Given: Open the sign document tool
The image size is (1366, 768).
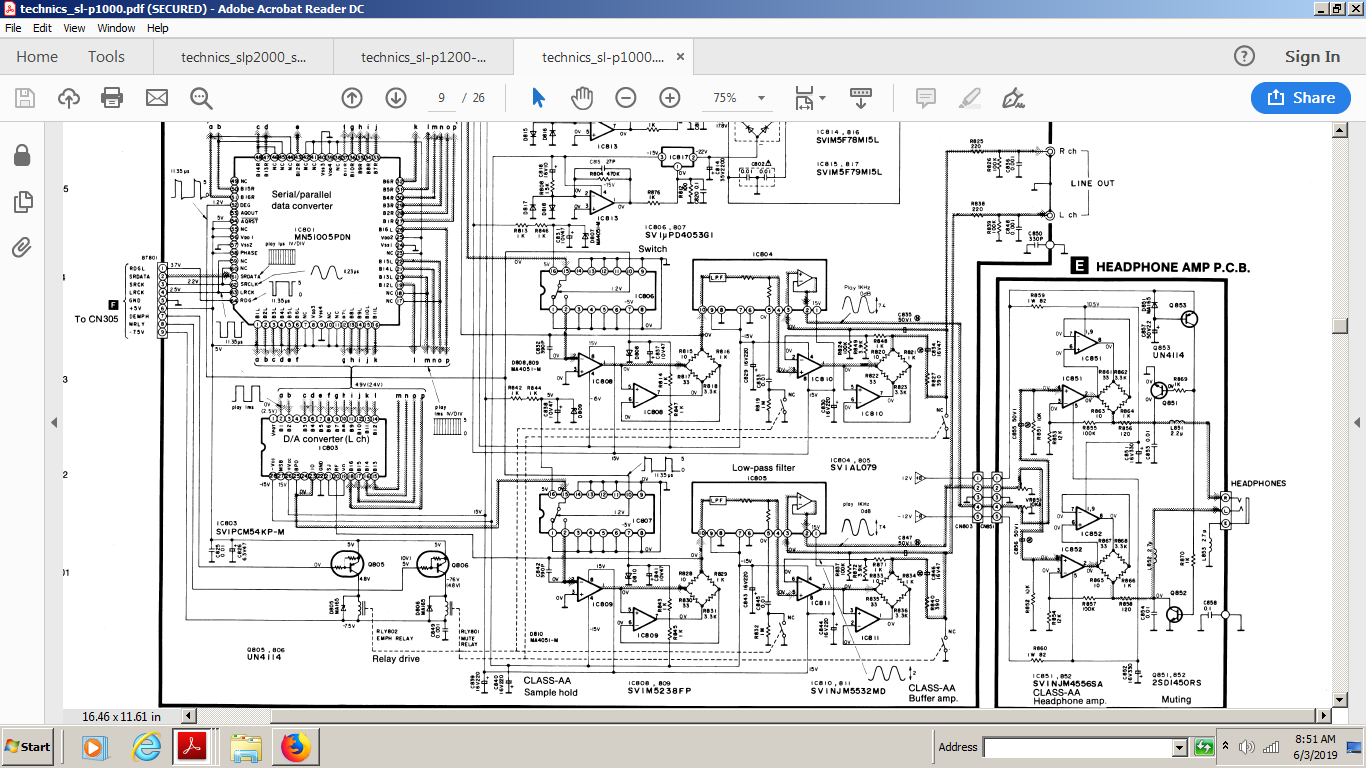Looking at the screenshot, I should coord(1013,98).
